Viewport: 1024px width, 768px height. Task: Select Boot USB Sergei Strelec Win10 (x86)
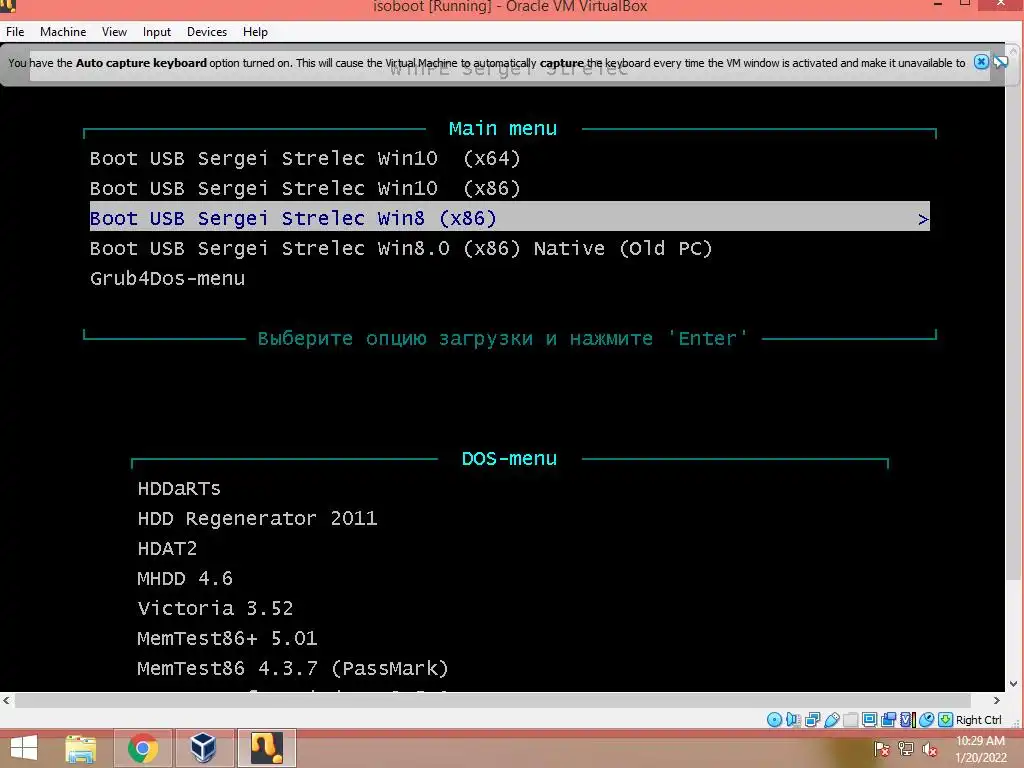click(305, 188)
